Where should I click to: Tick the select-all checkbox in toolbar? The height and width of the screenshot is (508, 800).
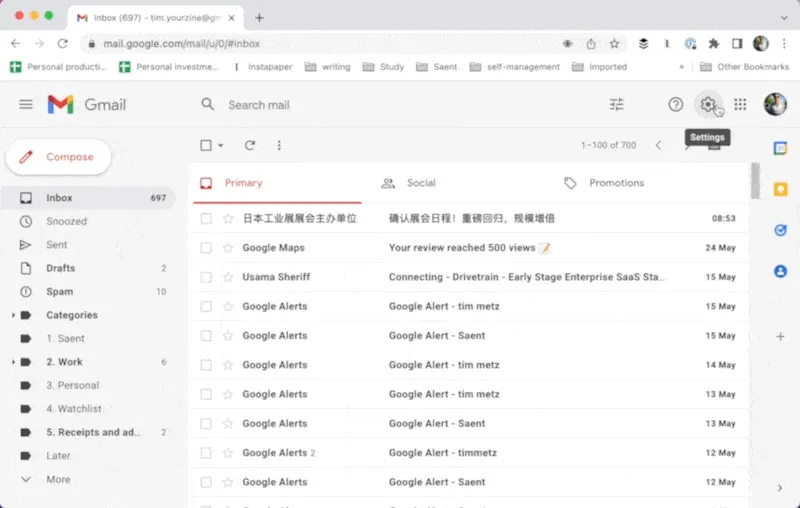pos(206,145)
